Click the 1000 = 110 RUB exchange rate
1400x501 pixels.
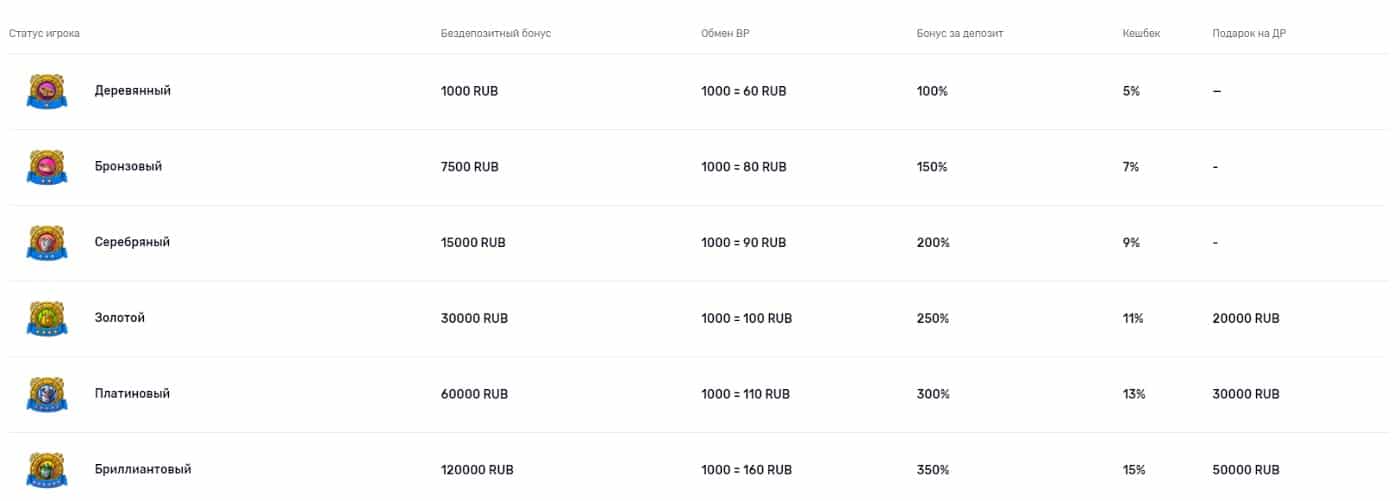(x=746, y=394)
